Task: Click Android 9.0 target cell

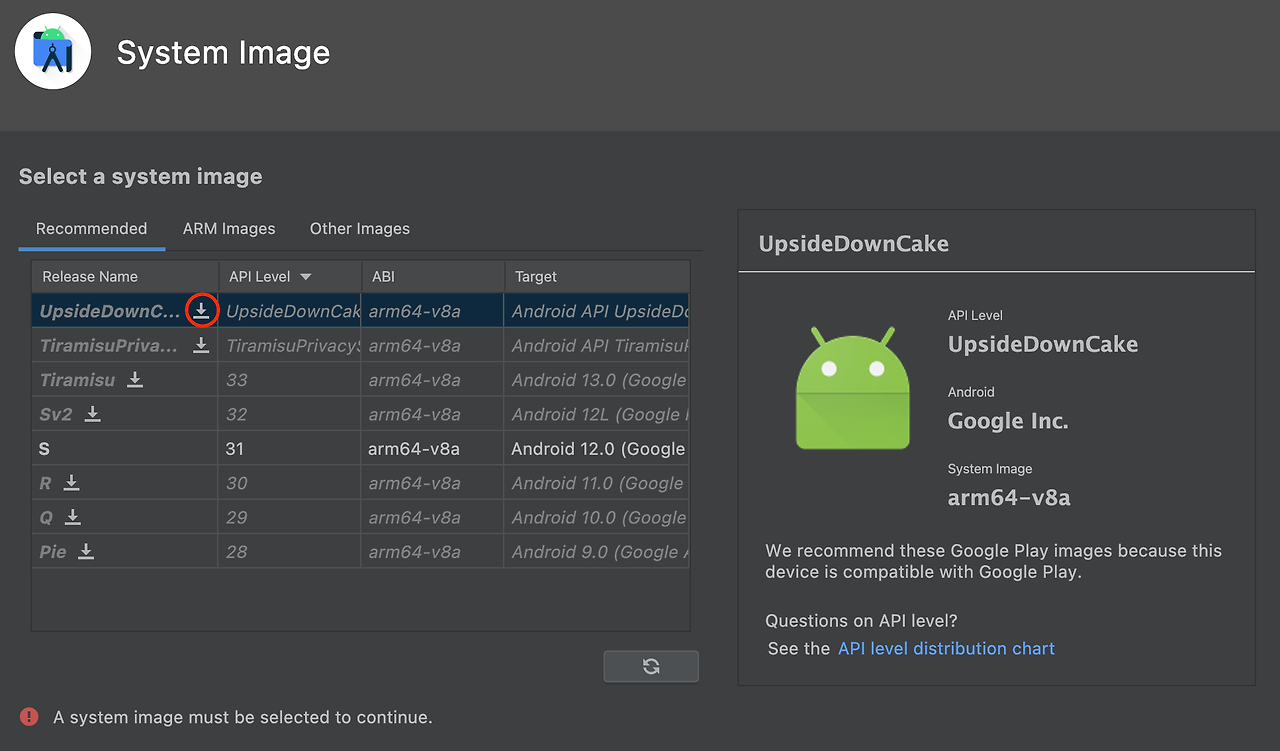Action: [597, 551]
